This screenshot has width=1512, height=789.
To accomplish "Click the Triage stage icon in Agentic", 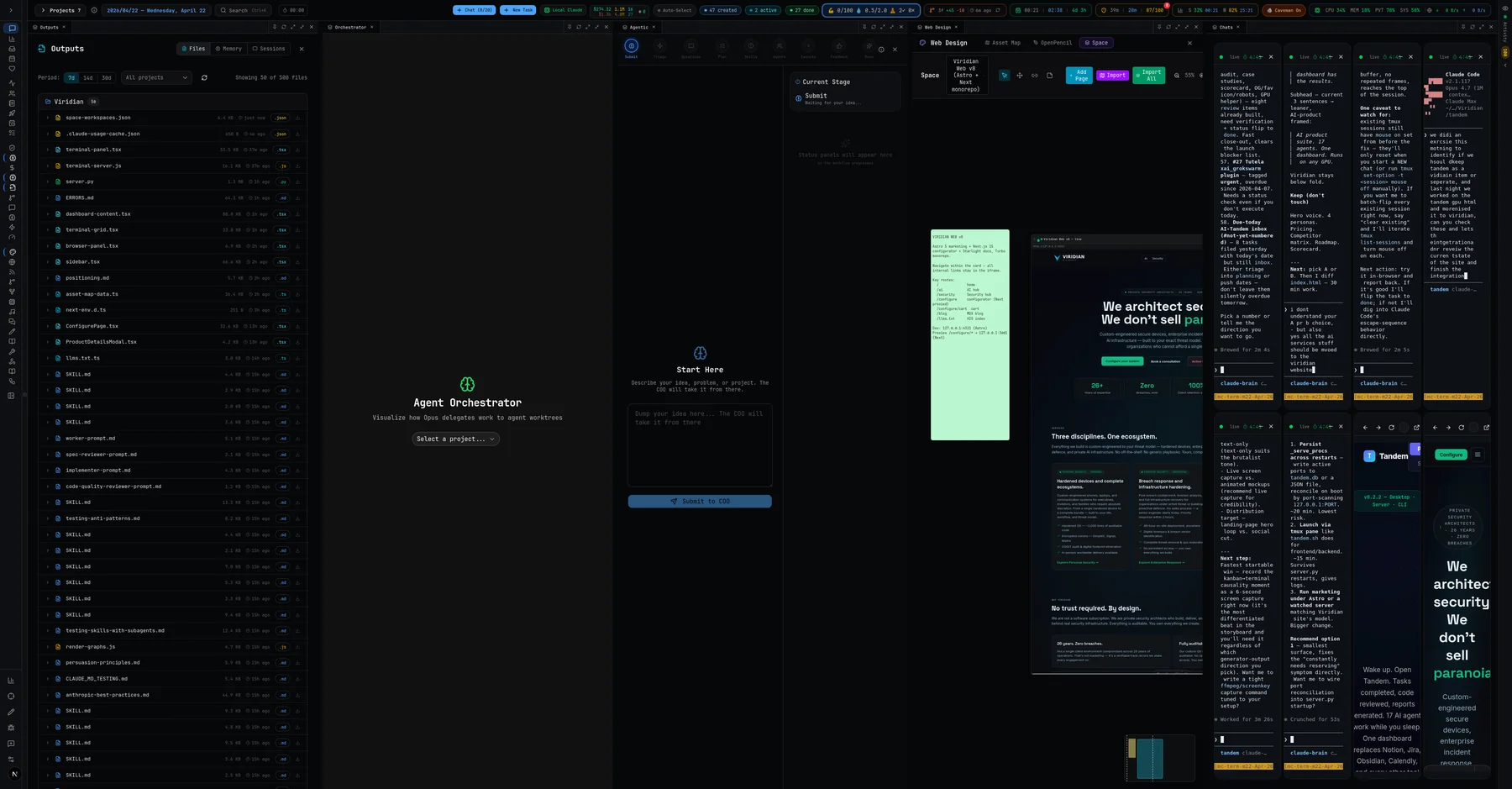I will coord(660,46).
